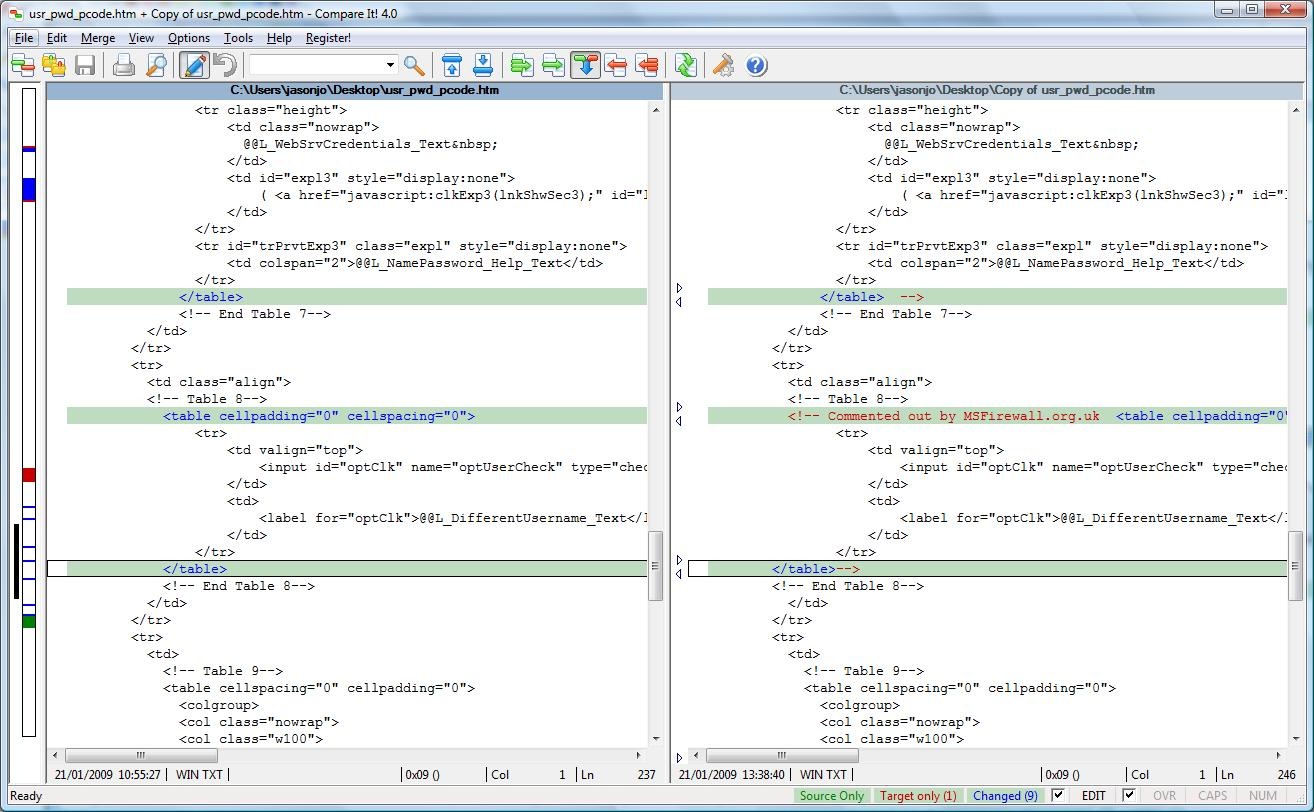Click the left-pointing merge arrow beside the right pane's Commented out line
This screenshot has height=812, width=1314.
680,422
